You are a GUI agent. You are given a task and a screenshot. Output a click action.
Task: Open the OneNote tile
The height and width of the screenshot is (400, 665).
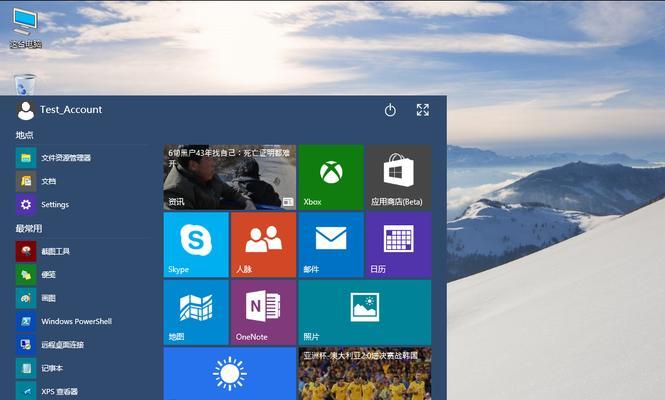(263, 312)
